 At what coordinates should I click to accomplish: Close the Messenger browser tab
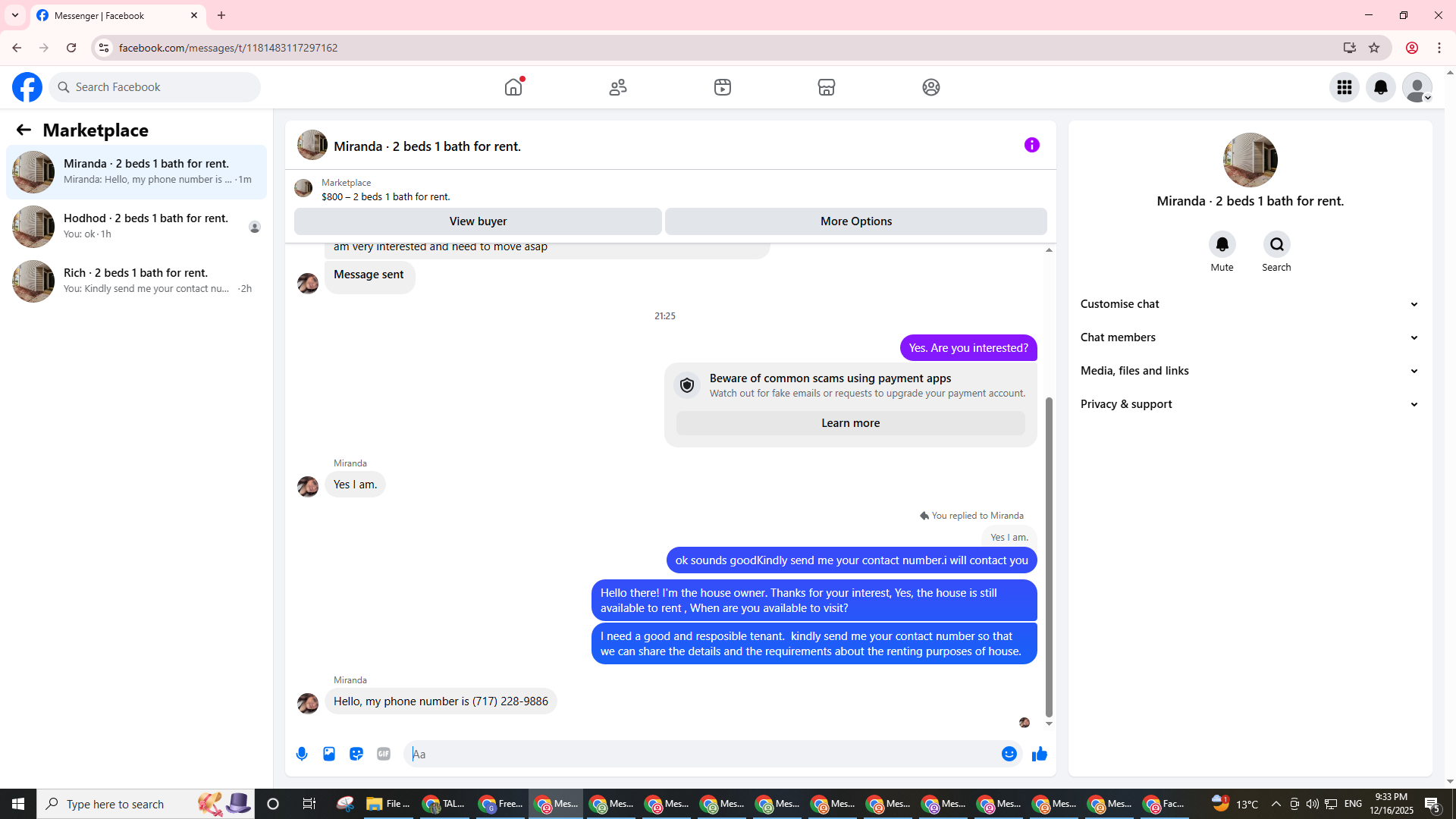click(194, 15)
